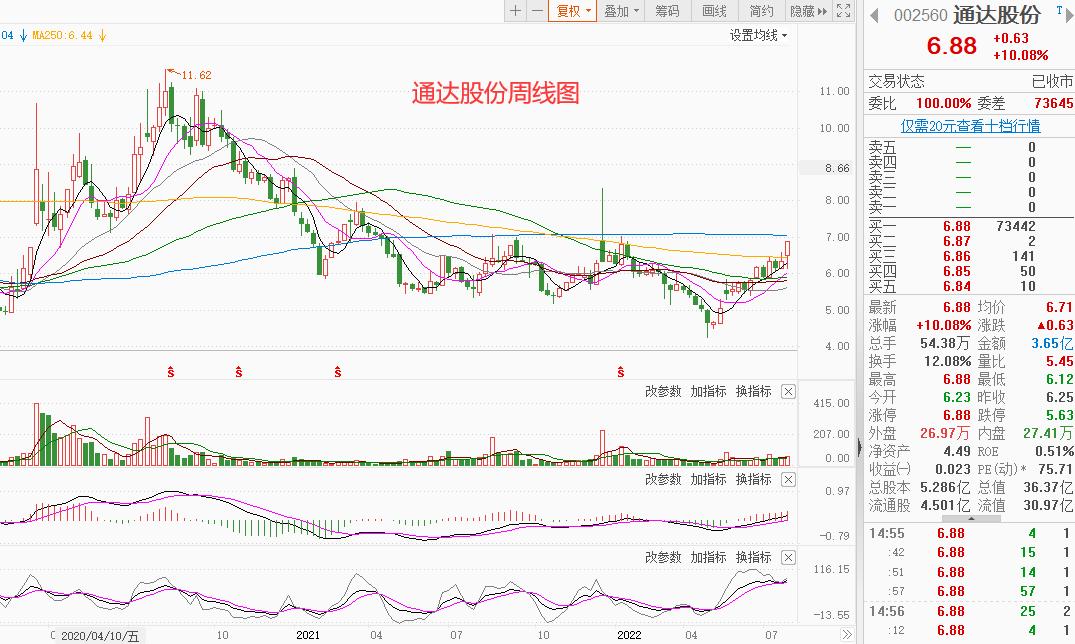Image resolution: width=1075 pixels, height=644 pixels.
Task: Click the 金额 3.65亿 value
Action: (x=1052, y=343)
